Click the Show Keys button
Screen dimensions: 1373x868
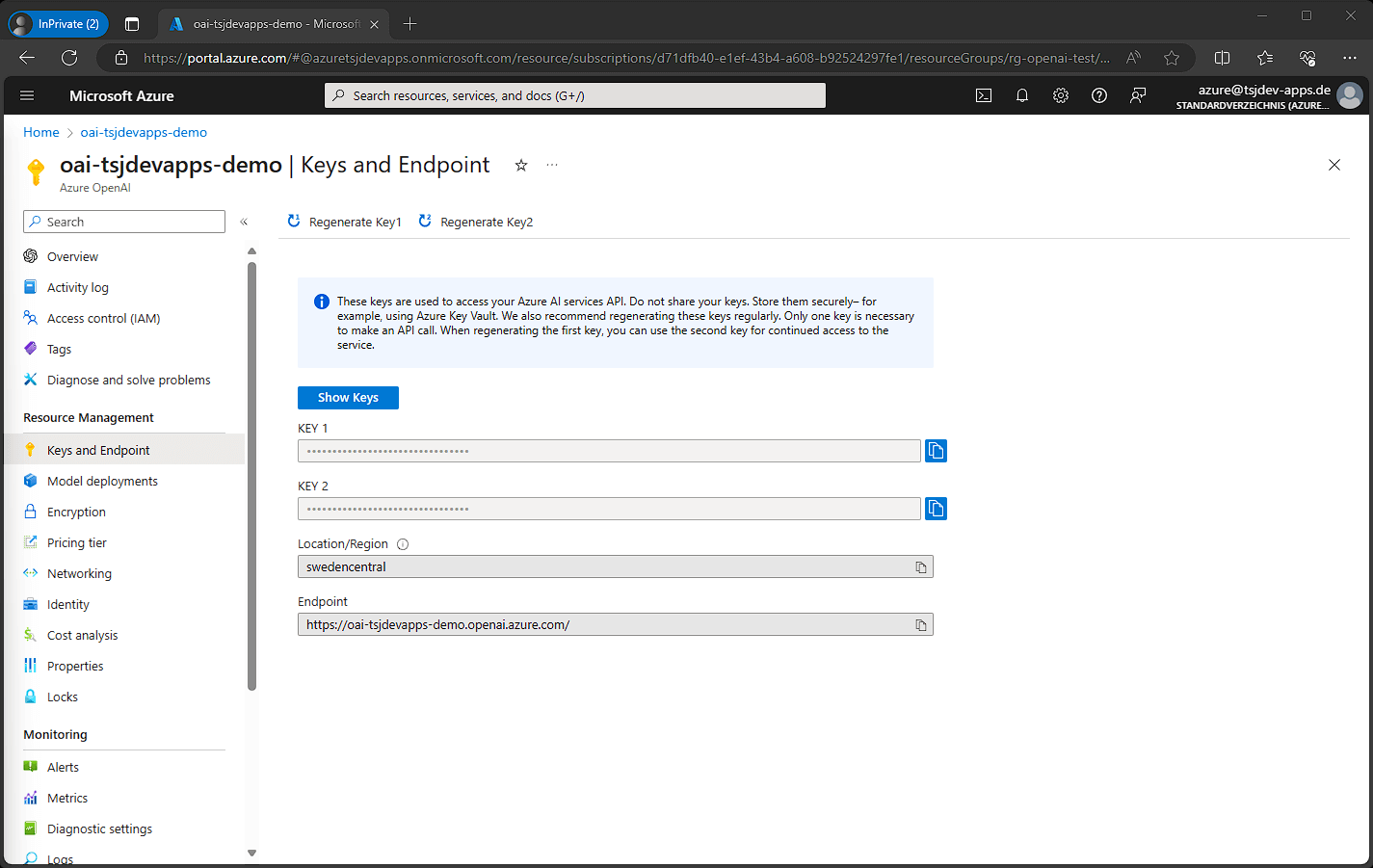point(348,397)
